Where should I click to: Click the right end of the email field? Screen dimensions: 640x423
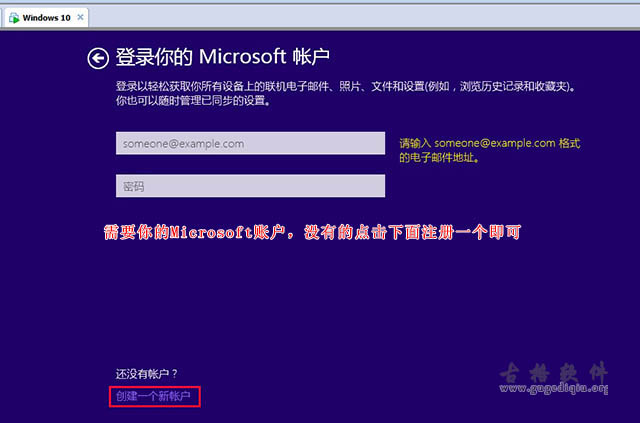pyautogui.click(x=375, y=144)
